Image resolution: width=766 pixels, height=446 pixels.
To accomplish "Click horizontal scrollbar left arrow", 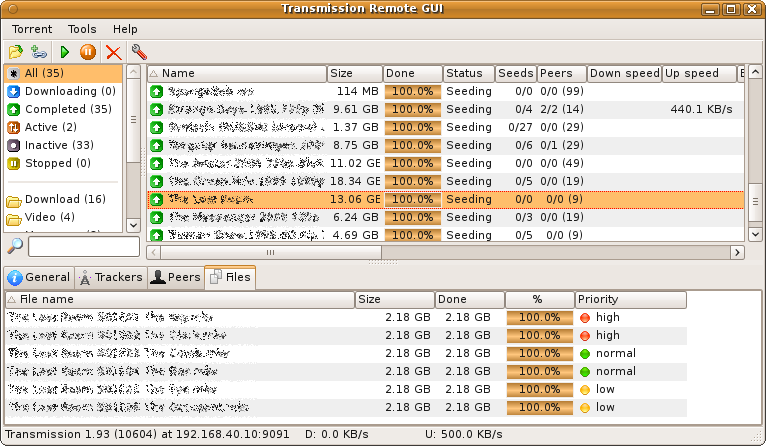I will point(154,253).
